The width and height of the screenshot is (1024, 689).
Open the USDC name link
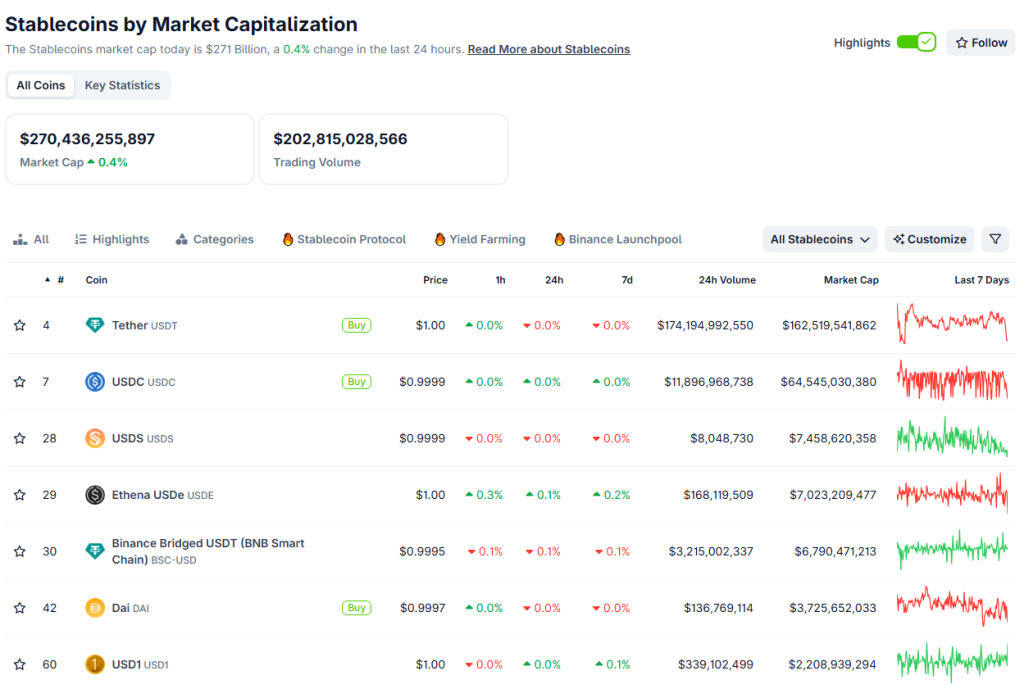click(x=144, y=381)
